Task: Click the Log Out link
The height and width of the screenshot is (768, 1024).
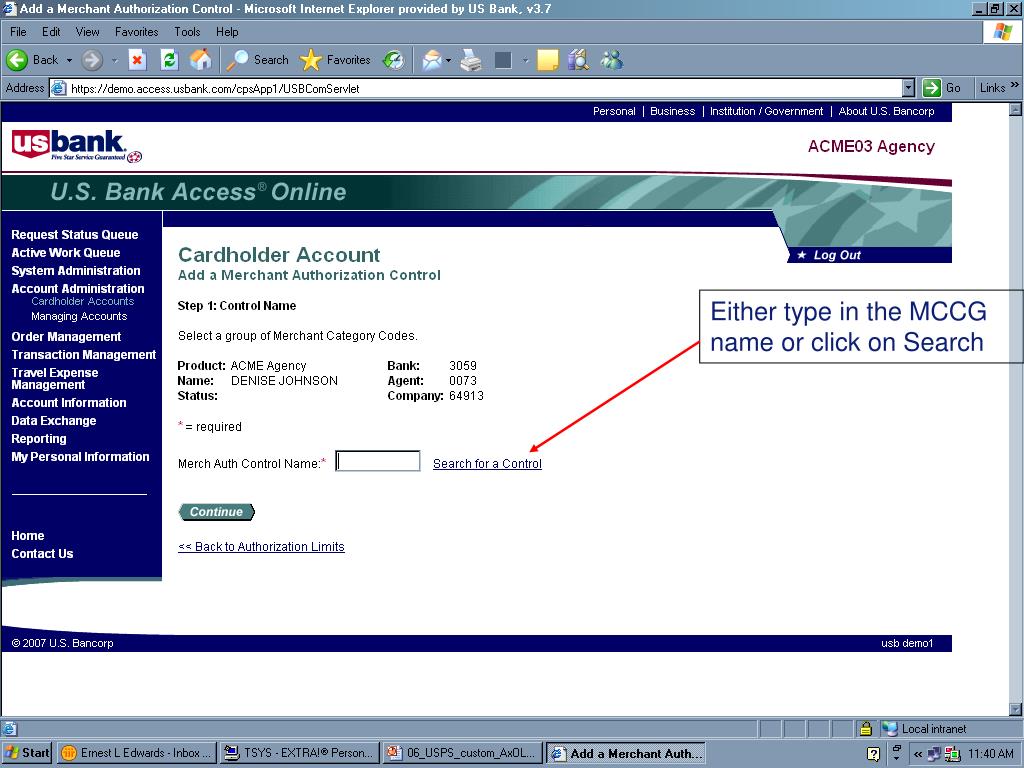Action: (x=837, y=255)
